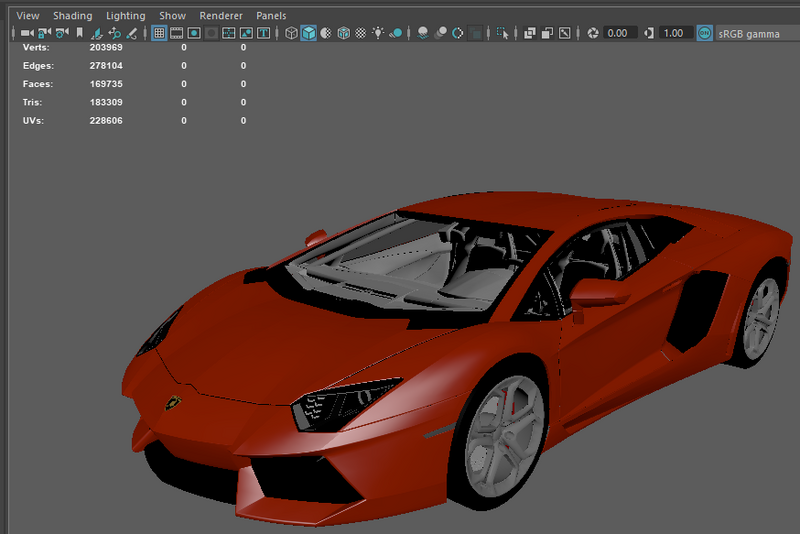Edit the Exposure value 0.00 field
800x534 pixels.
619,33
